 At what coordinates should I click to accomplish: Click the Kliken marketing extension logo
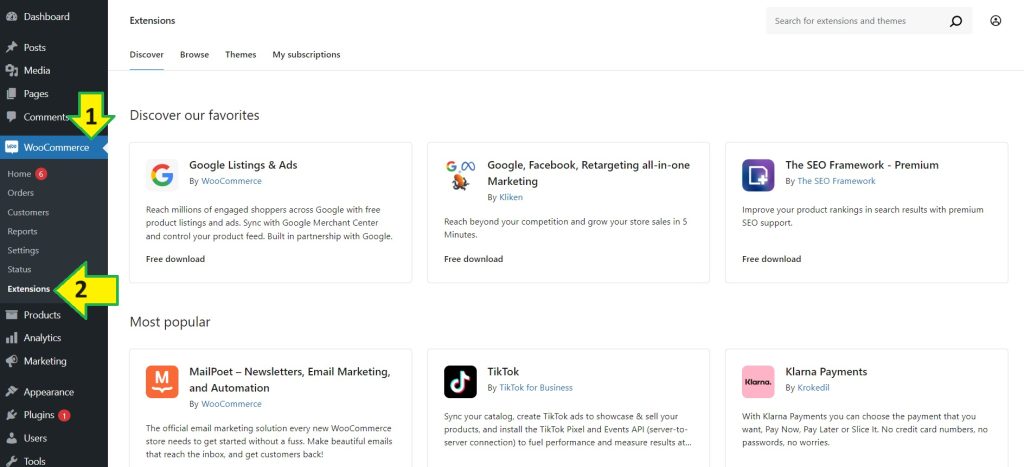click(x=460, y=175)
